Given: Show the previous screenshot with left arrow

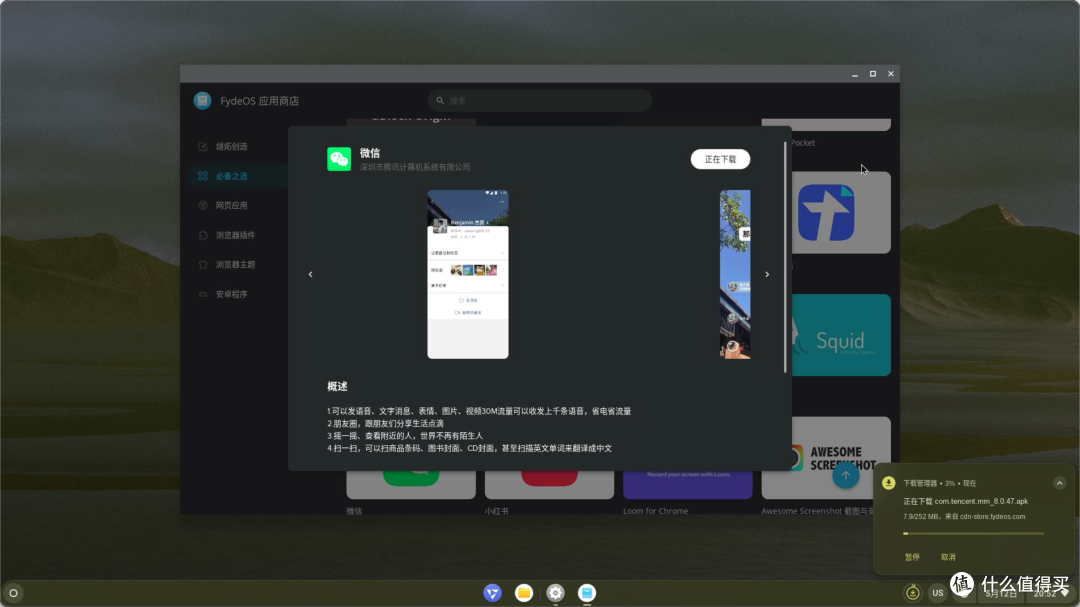Looking at the screenshot, I should tap(311, 274).
